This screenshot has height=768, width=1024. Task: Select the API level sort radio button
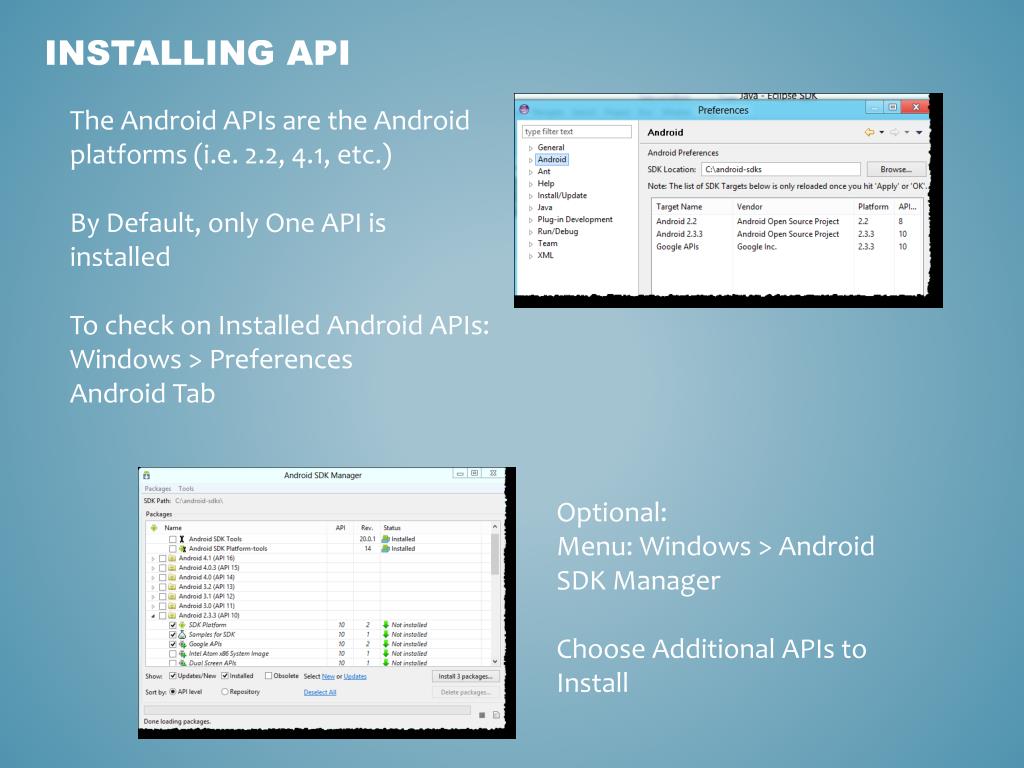tap(172, 692)
